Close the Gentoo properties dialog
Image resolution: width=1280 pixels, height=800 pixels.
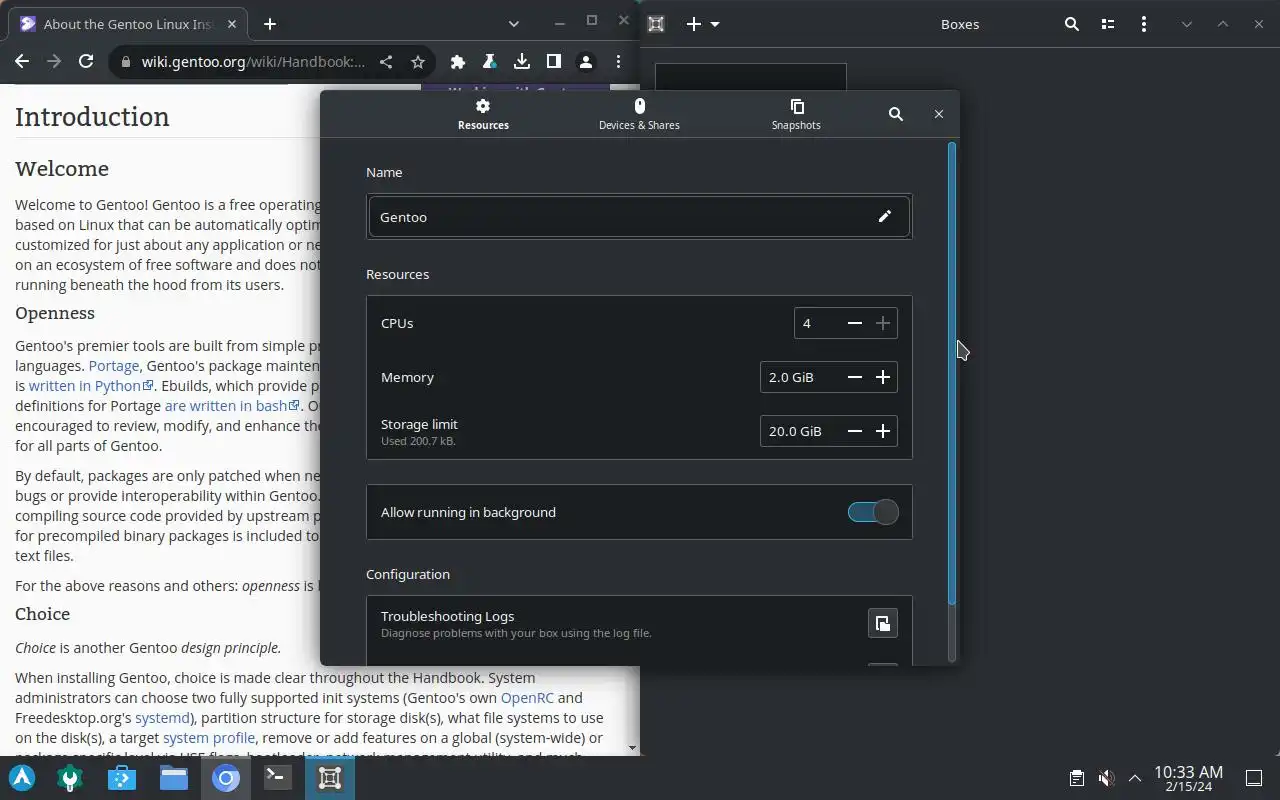tap(939, 114)
